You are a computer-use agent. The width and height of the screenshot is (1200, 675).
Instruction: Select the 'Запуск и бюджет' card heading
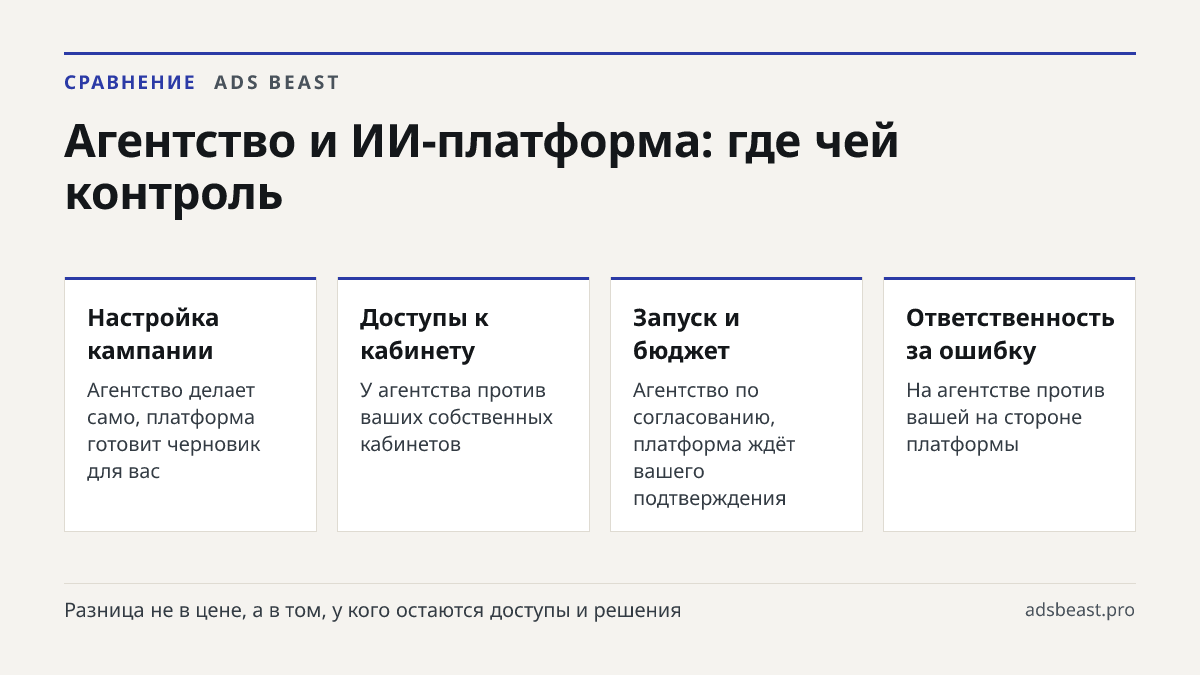pos(687,334)
